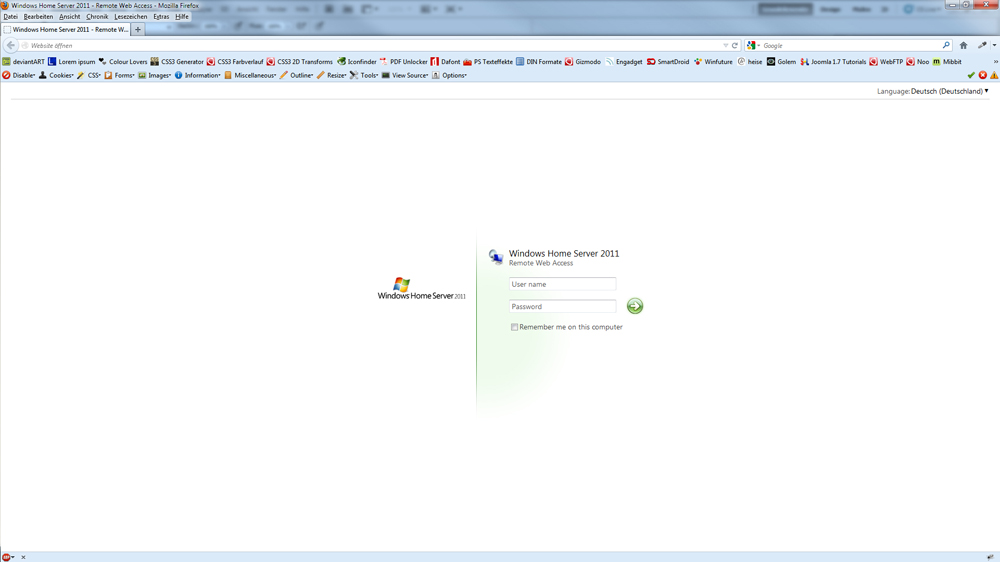This screenshot has height=562, width=1000.
Task: Open the CSS3 2D Transforms bookmark
Action: 300,62
